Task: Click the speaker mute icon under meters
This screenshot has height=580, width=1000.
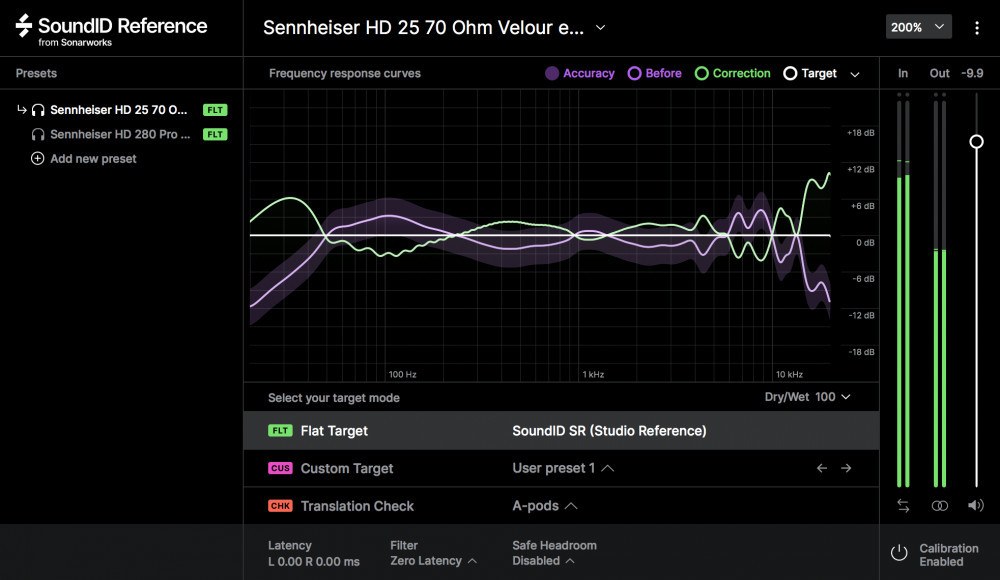Action: coord(975,505)
